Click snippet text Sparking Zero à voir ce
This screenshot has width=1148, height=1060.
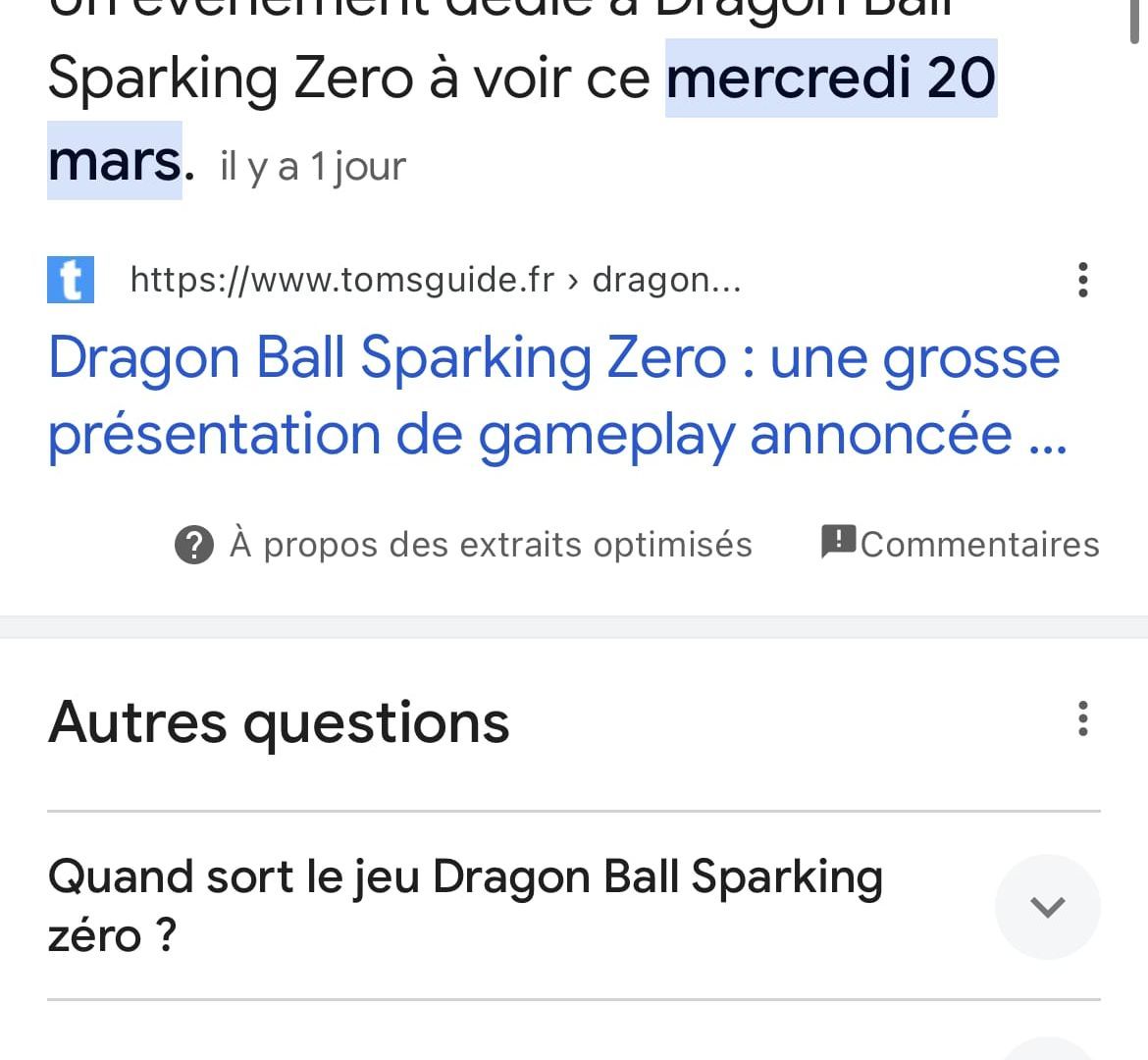click(349, 79)
